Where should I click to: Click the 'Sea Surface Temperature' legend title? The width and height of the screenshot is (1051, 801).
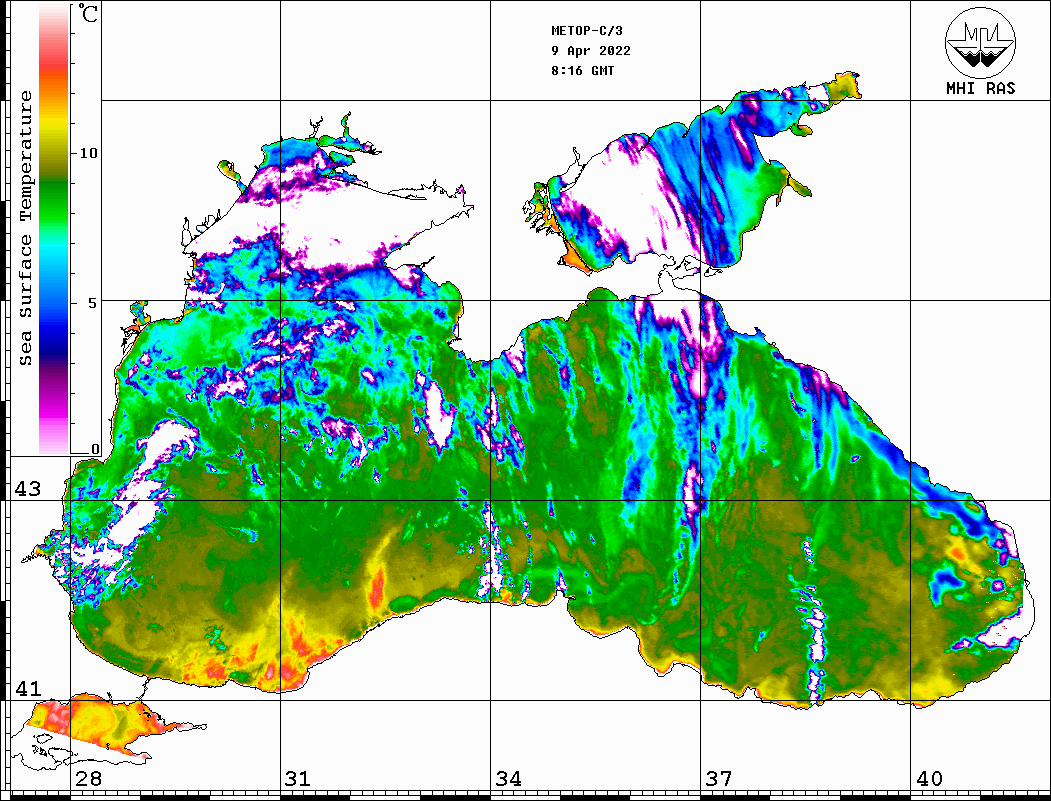pos(25,228)
